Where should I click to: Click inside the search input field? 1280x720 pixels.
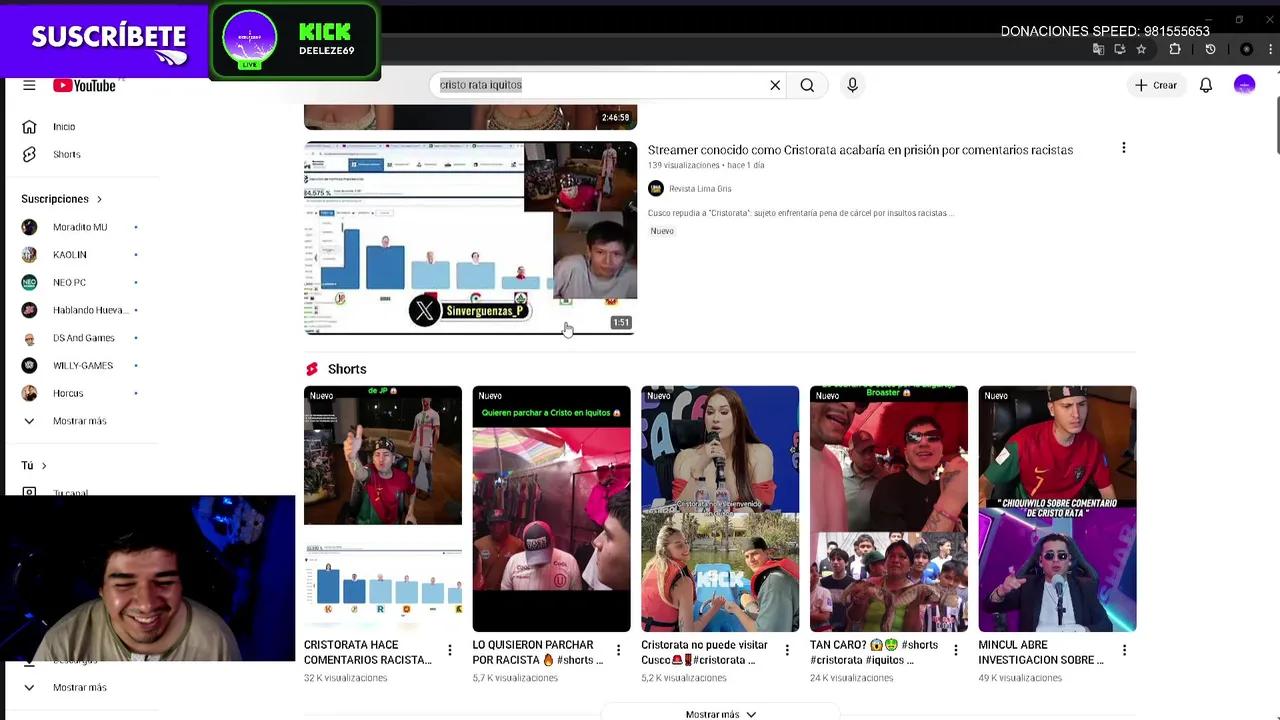pyautogui.click(x=600, y=86)
